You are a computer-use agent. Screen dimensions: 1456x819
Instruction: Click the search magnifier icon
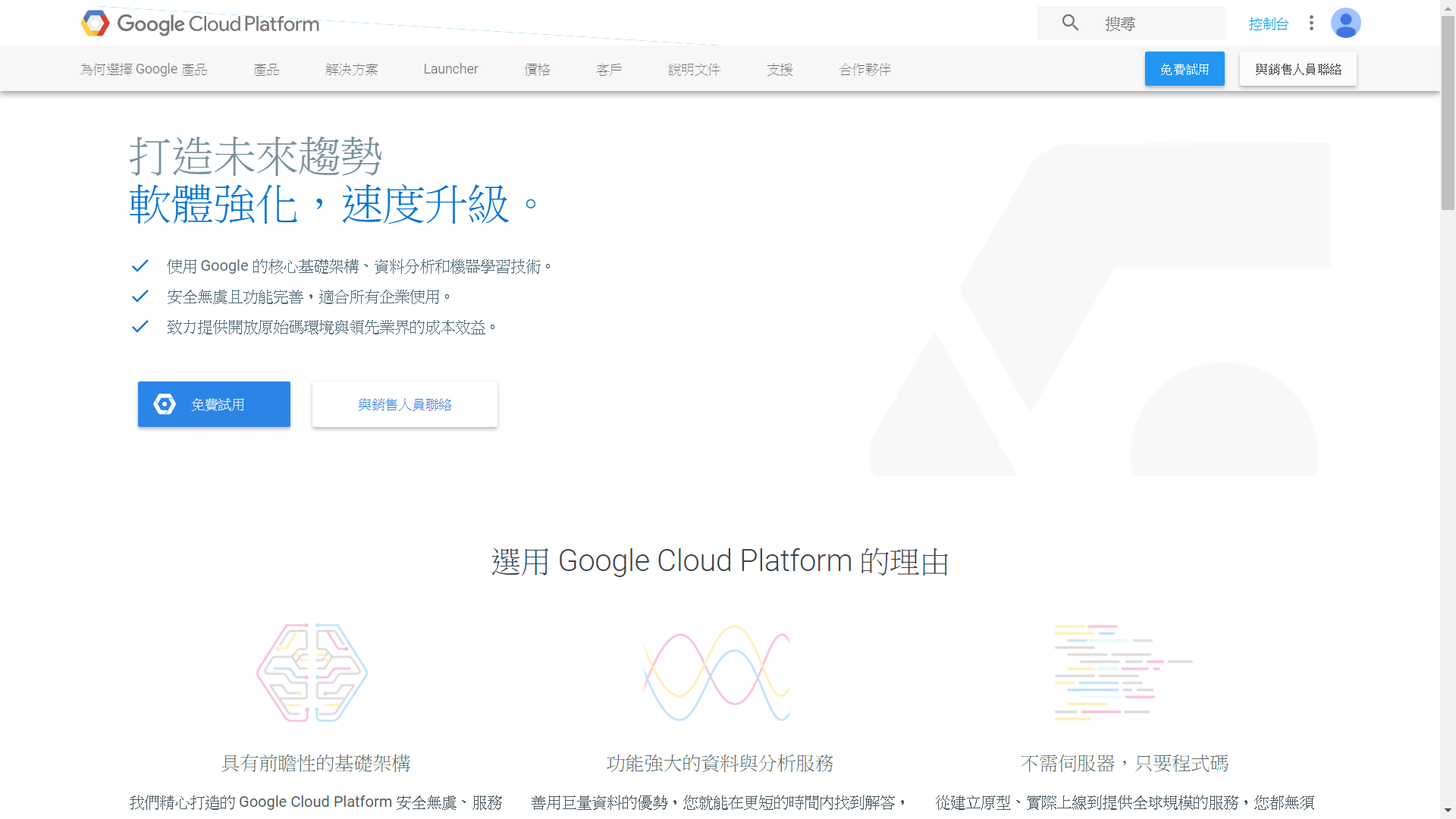point(1070,23)
